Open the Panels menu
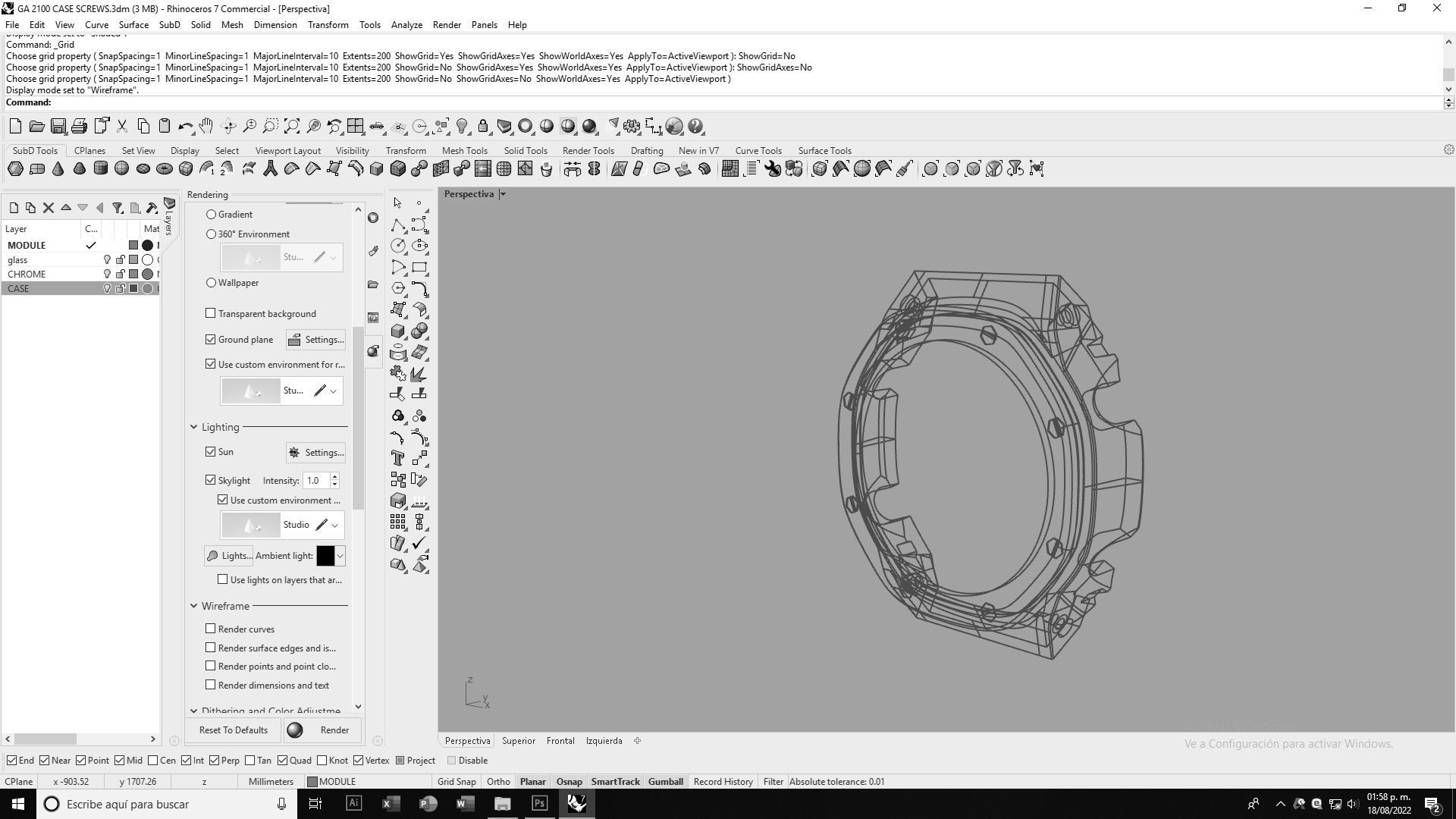1456x819 pixels. (484, 25)
